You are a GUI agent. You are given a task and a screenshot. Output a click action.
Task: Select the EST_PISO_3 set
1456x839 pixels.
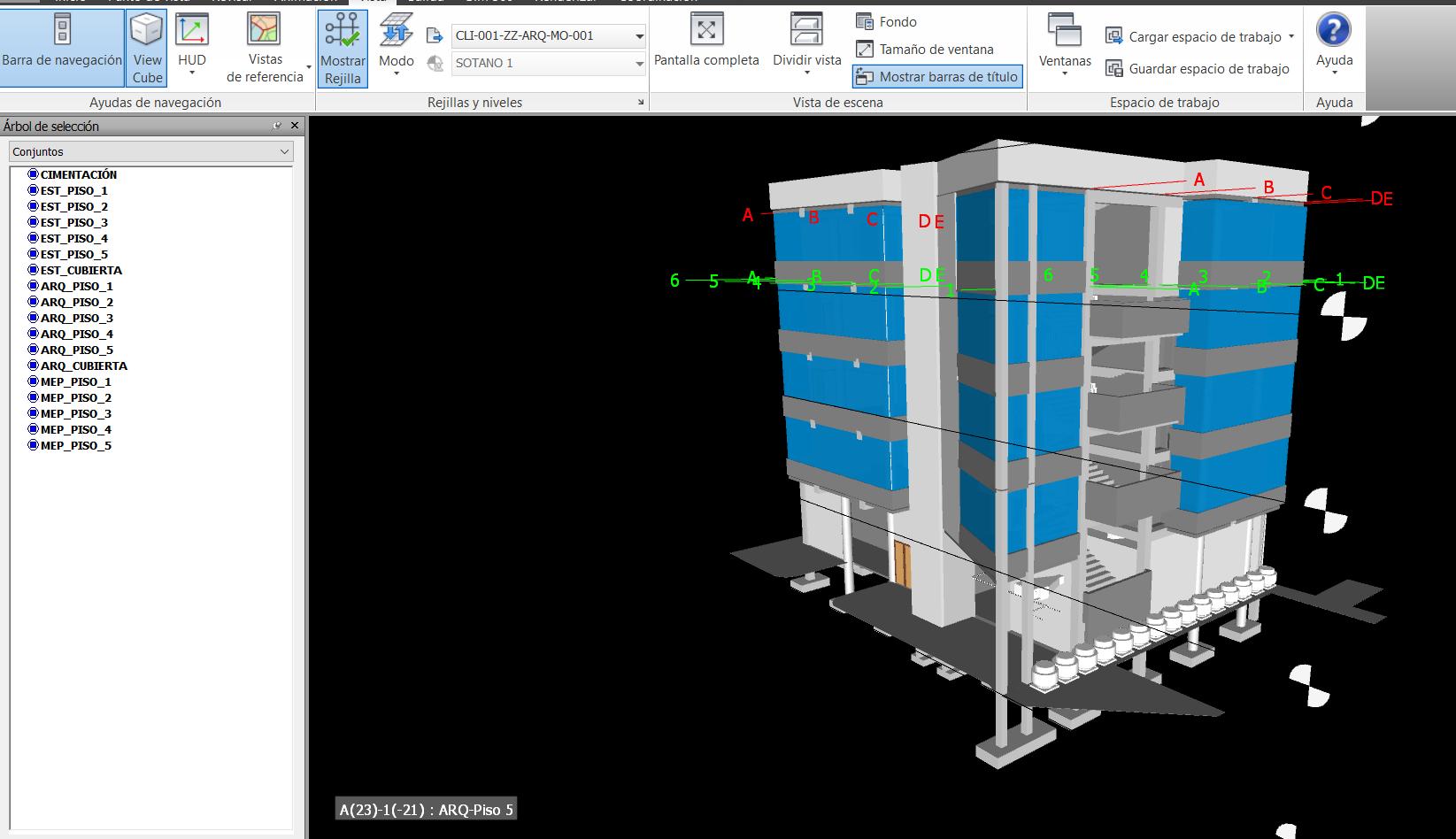(x=68, y=223)
